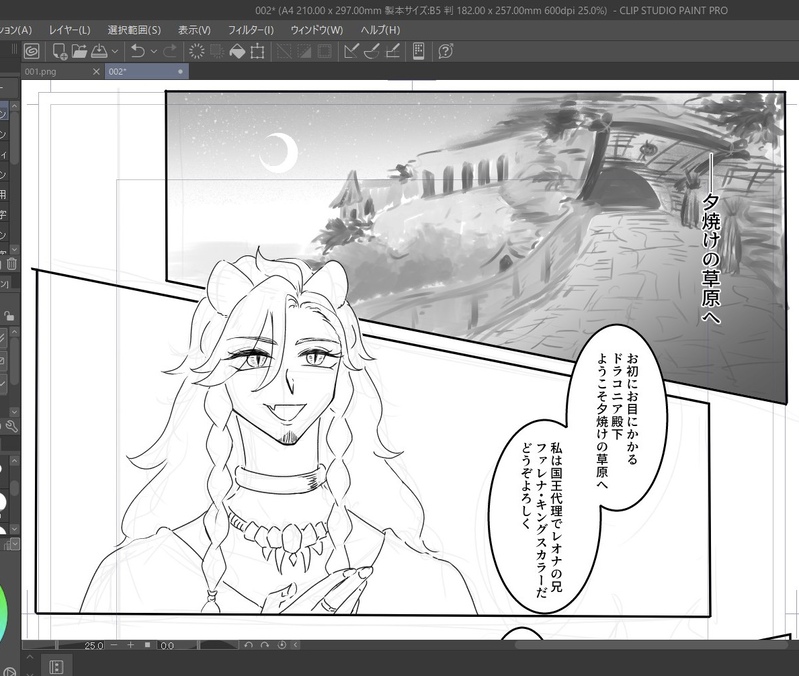
Task: Rotate canvas counterclockwise
Action: click(x=248, y=645)
